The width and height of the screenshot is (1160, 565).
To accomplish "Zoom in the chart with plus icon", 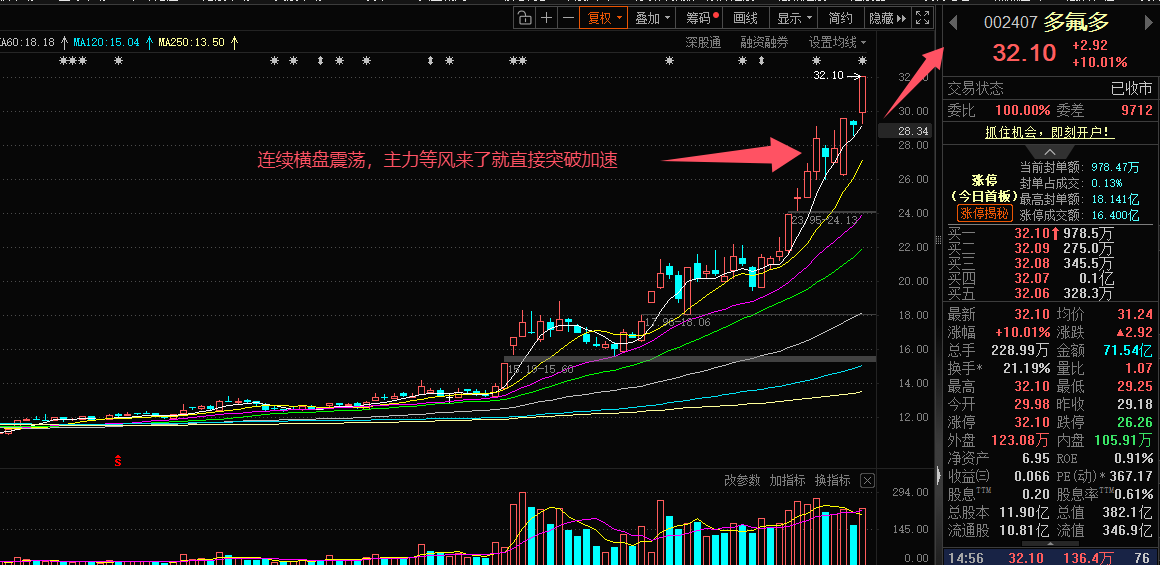I will click(546, 18).
